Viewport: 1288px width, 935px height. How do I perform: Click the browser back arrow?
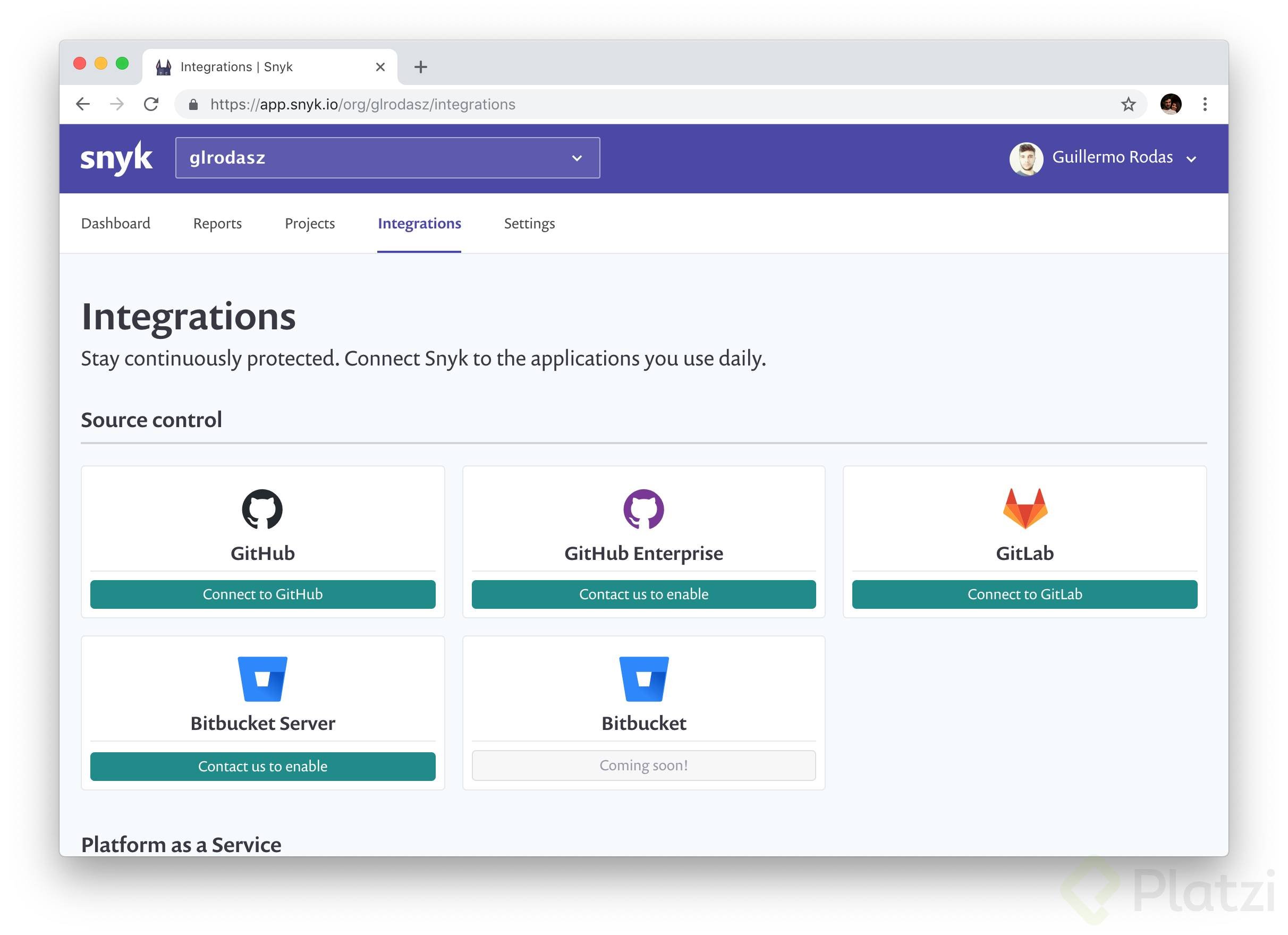(83, 104)
